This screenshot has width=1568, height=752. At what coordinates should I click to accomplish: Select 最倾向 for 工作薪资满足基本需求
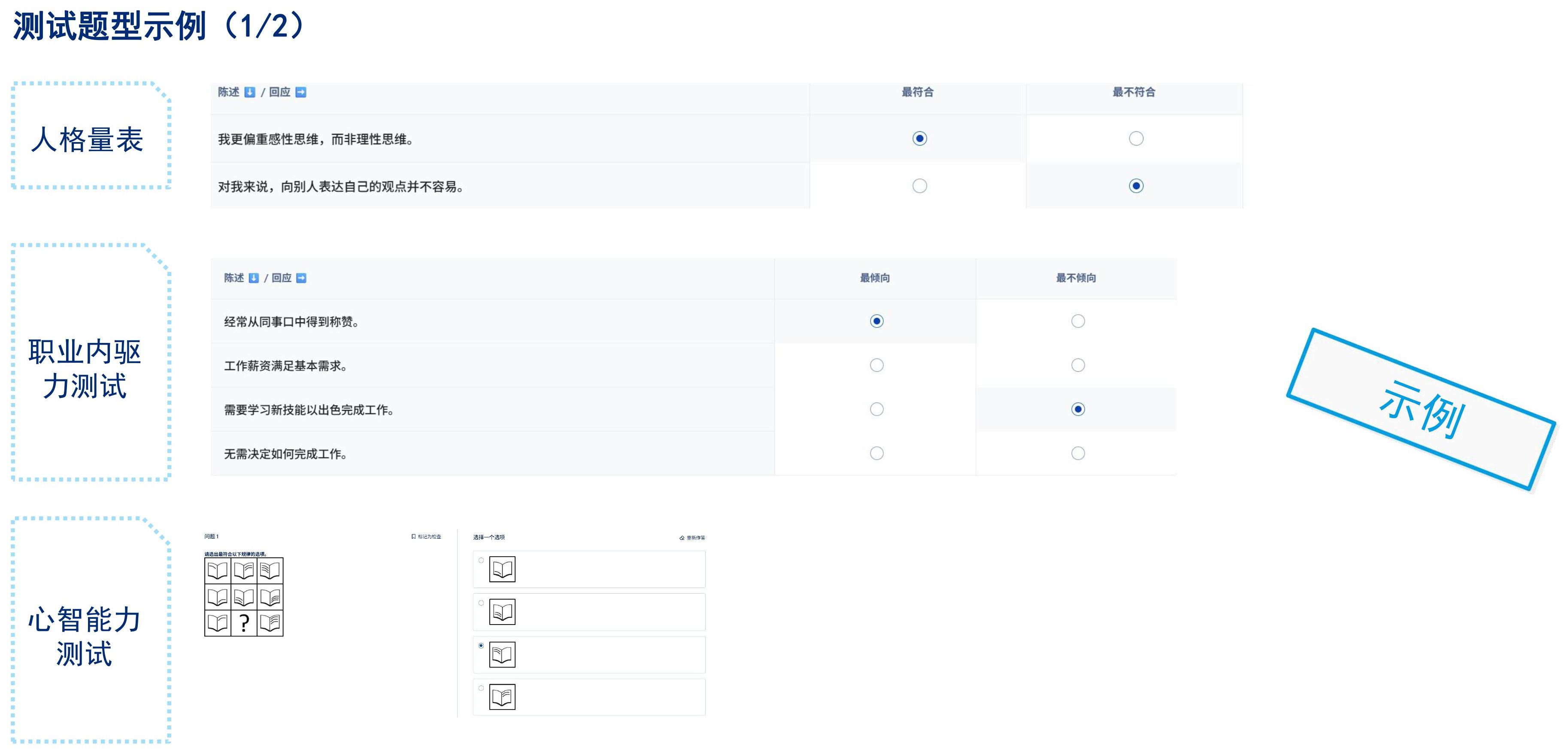[x=877, y=365]
